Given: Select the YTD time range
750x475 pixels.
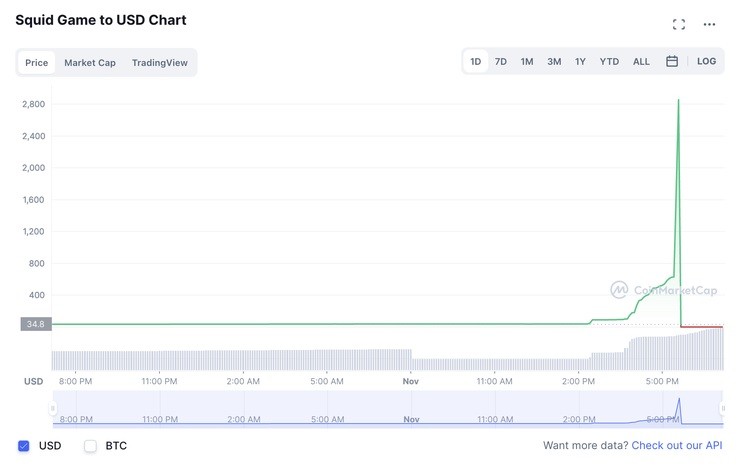Looking at the screenshot, I should [x=609, y=61].
